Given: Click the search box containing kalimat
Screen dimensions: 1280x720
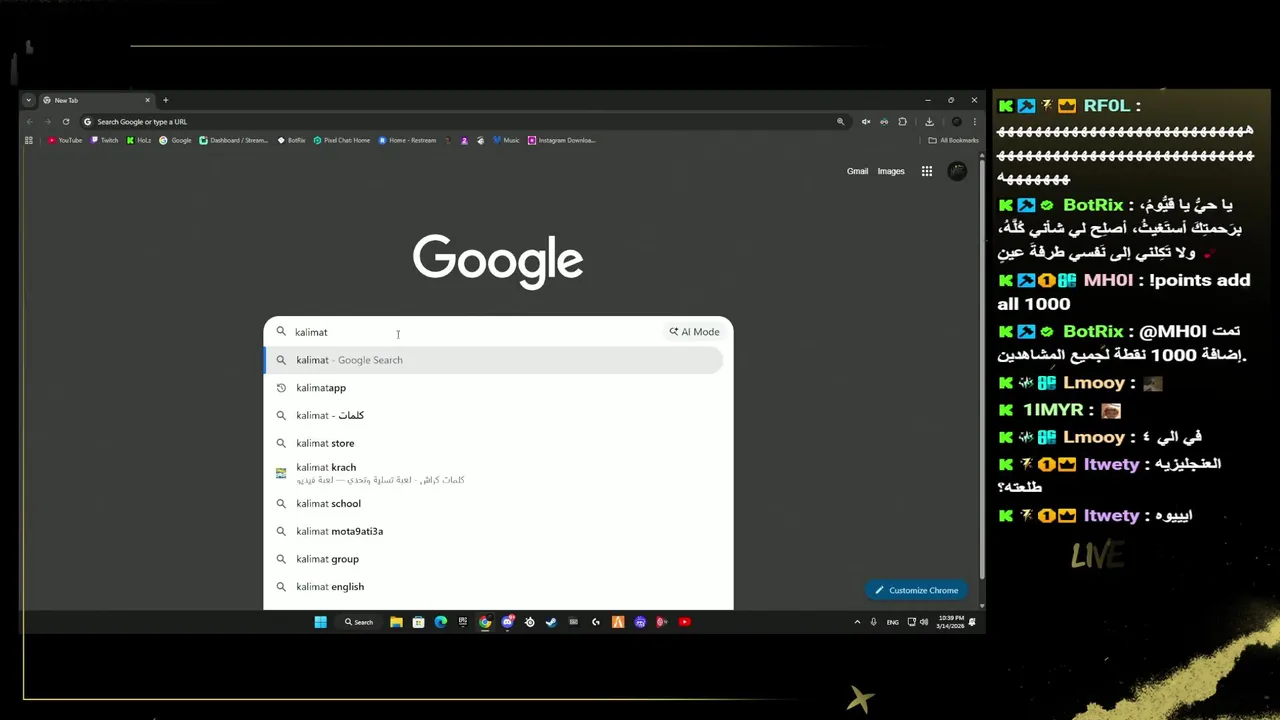Looking at the screenshot, I should point(465,332).
